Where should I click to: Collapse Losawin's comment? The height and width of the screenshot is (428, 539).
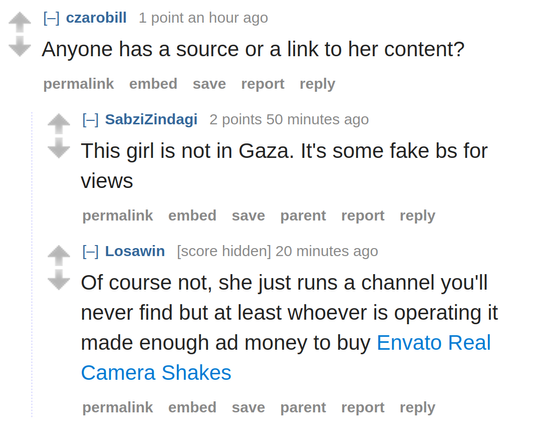[x=90, y=251]
